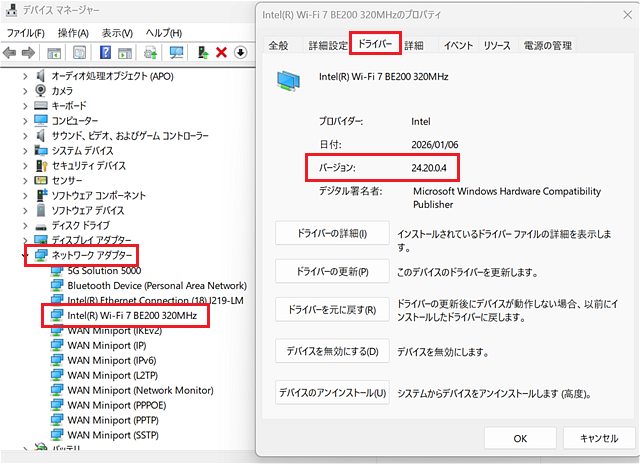The image size is (640, 464).
Task: Expand the オーディオ処理オブジェクト (APO) node
Action: point(25,76)
